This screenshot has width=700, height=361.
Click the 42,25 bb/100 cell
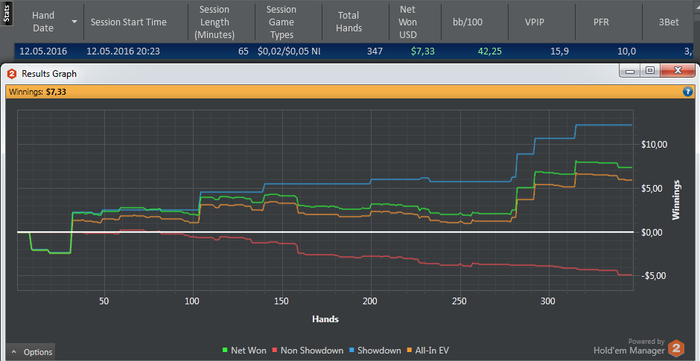[489, 51]
